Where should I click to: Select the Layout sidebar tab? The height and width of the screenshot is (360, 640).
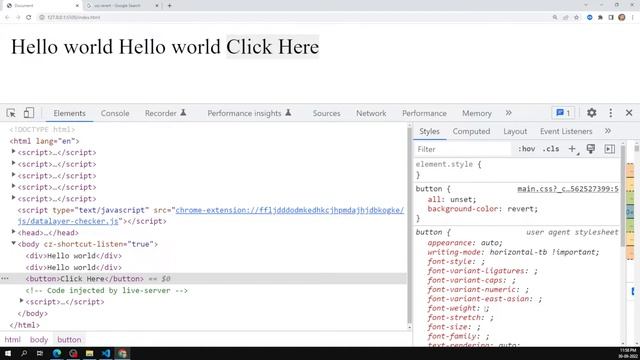[515, 131]
